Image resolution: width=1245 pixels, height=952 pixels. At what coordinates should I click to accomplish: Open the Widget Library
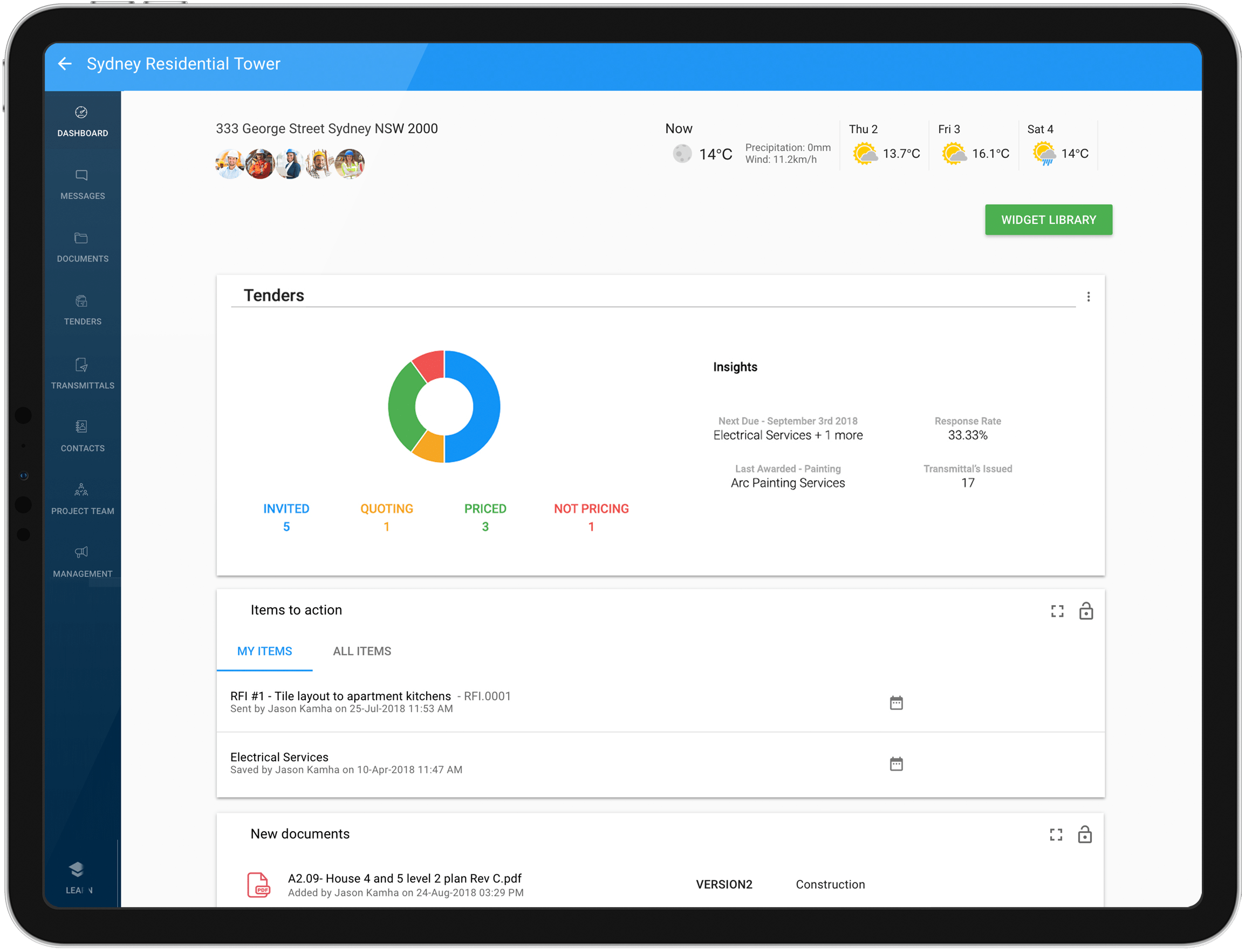pos(1049,220)
